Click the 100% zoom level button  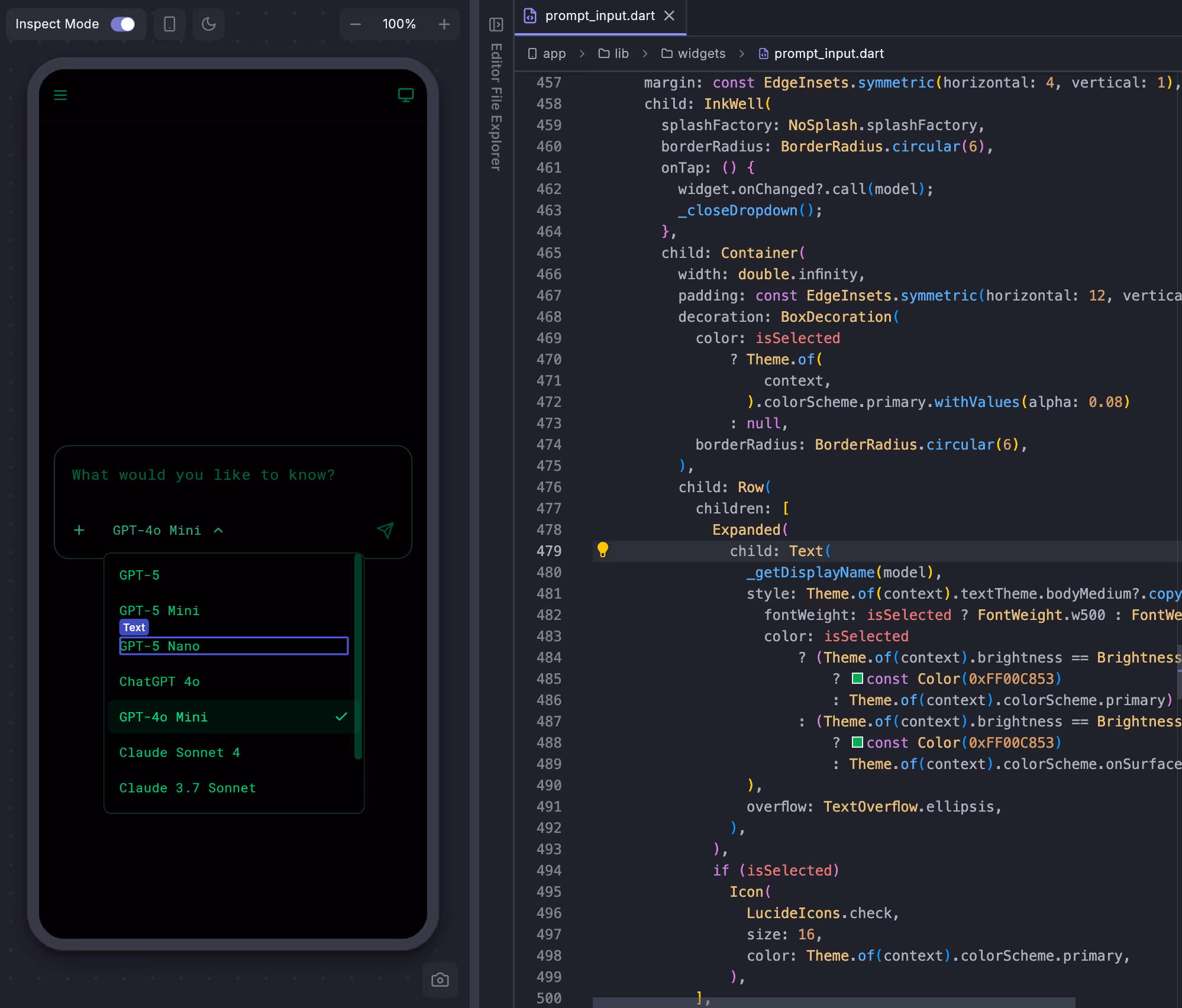coord(399,24)
